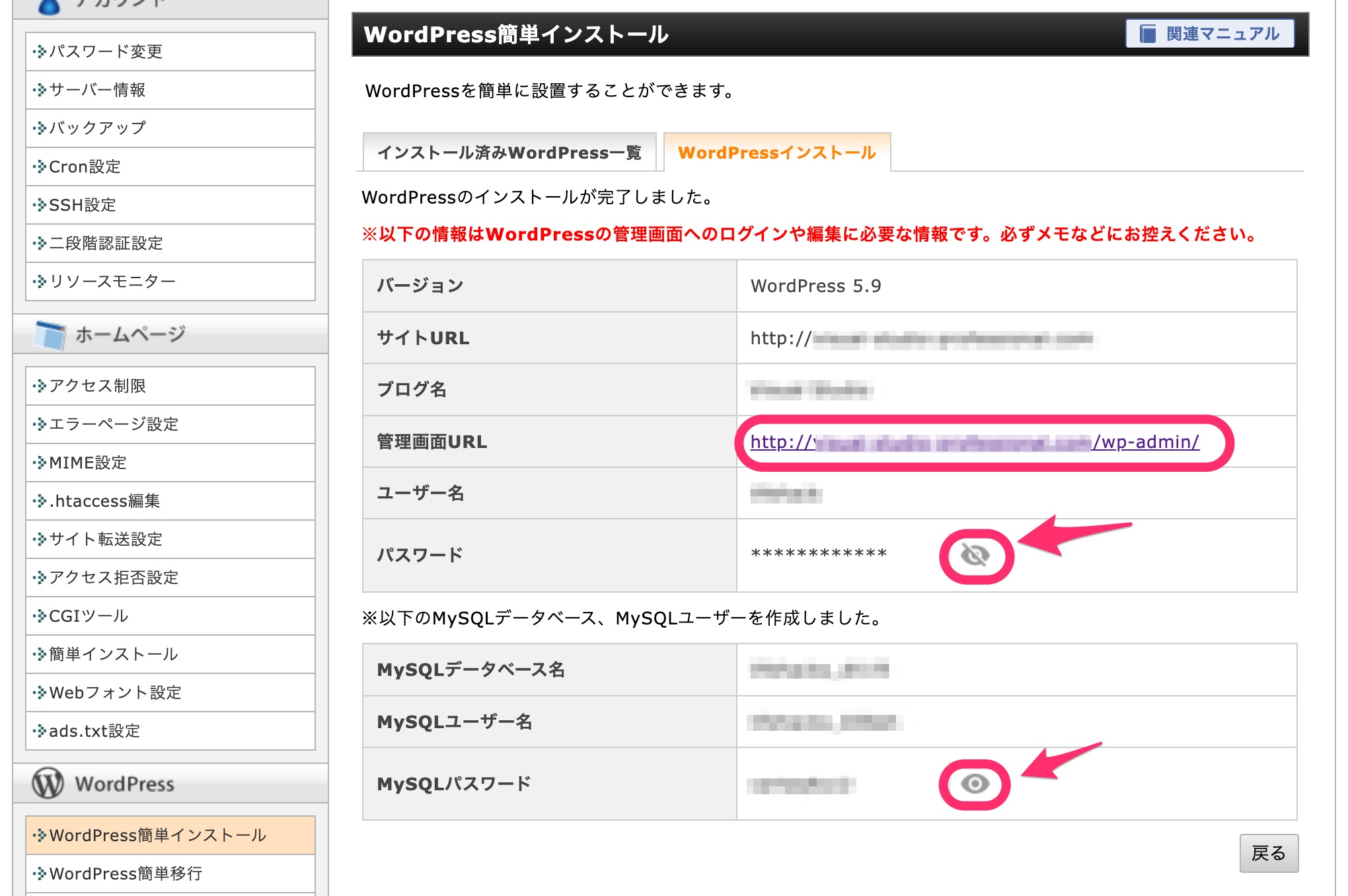Open the 関連マニュアル manual button
1348x896 pixels.
coord(1210,34)
